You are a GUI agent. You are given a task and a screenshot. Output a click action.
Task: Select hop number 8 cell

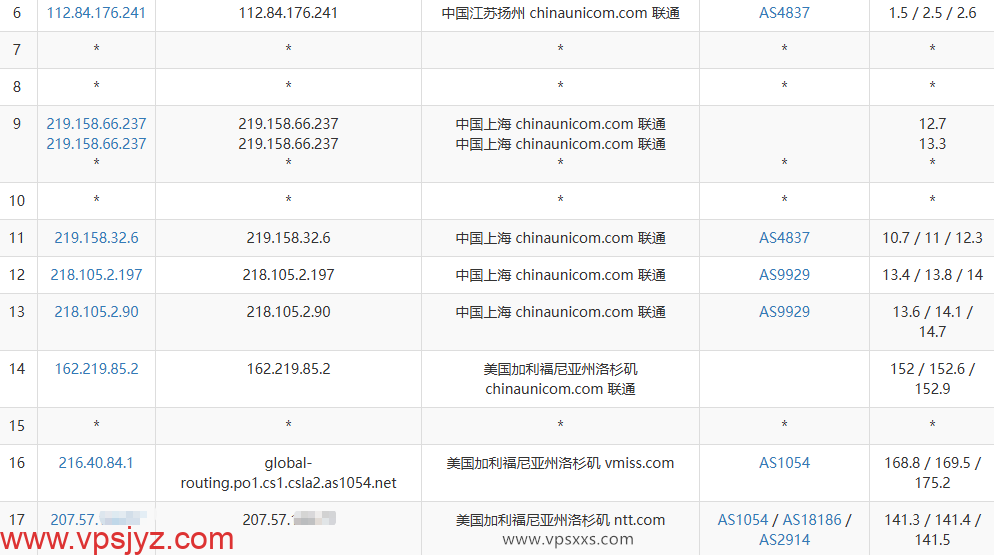(x=18, y=87)
